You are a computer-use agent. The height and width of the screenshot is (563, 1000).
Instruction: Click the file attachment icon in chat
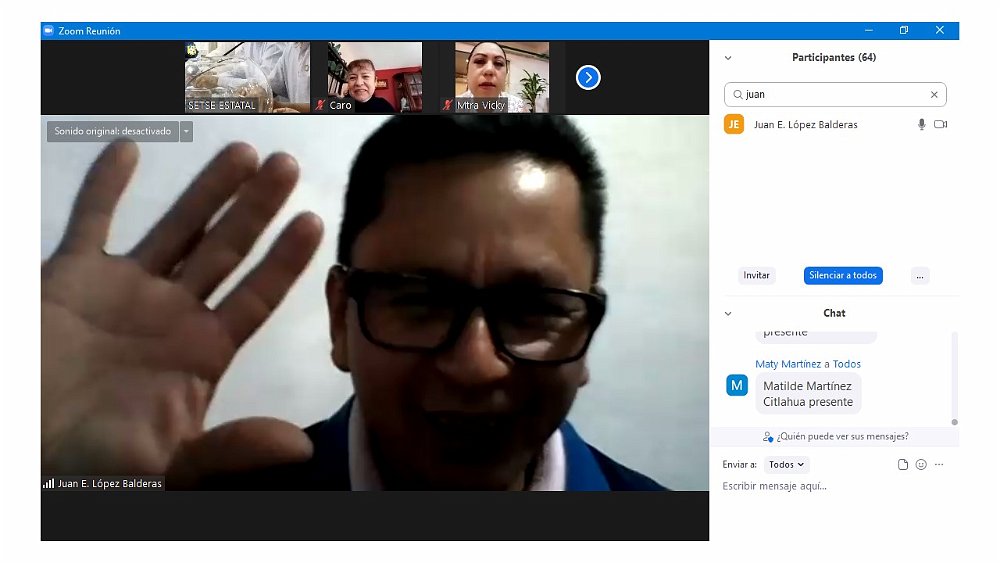pos(903,465)
